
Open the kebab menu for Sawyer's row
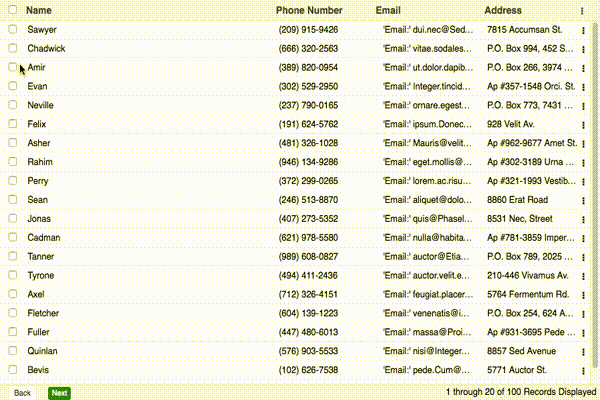tap(583, 30)
